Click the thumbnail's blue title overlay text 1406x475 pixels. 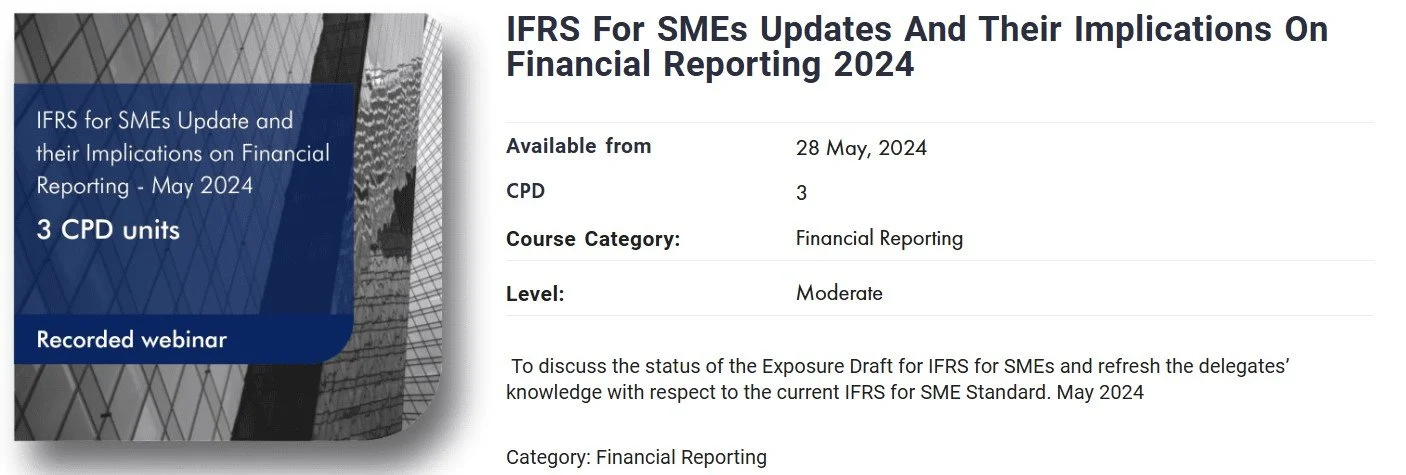[x=183, y=154]
